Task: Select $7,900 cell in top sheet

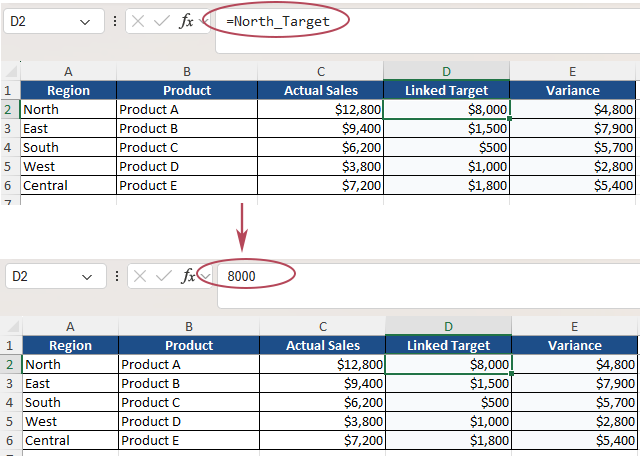Action: [573, 129]
